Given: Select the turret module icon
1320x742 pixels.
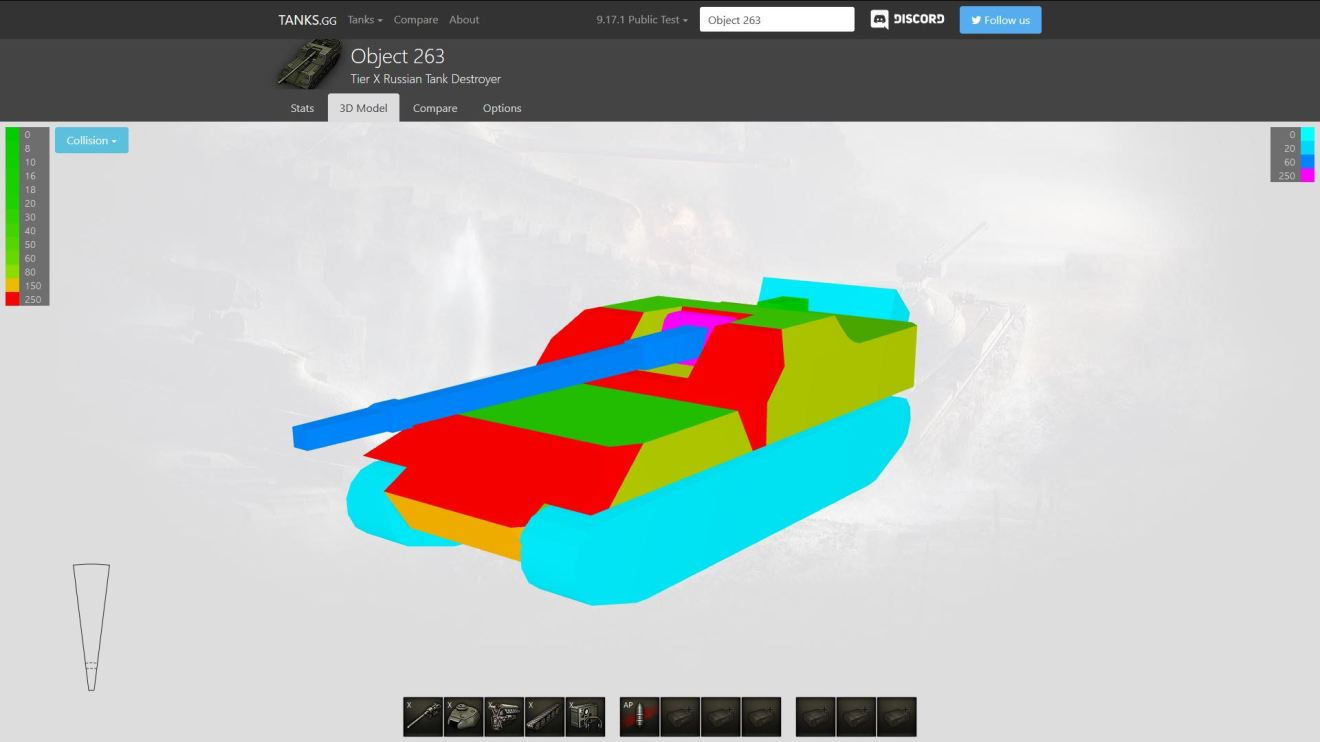Looking at the screenshot, I should point(463,717).
